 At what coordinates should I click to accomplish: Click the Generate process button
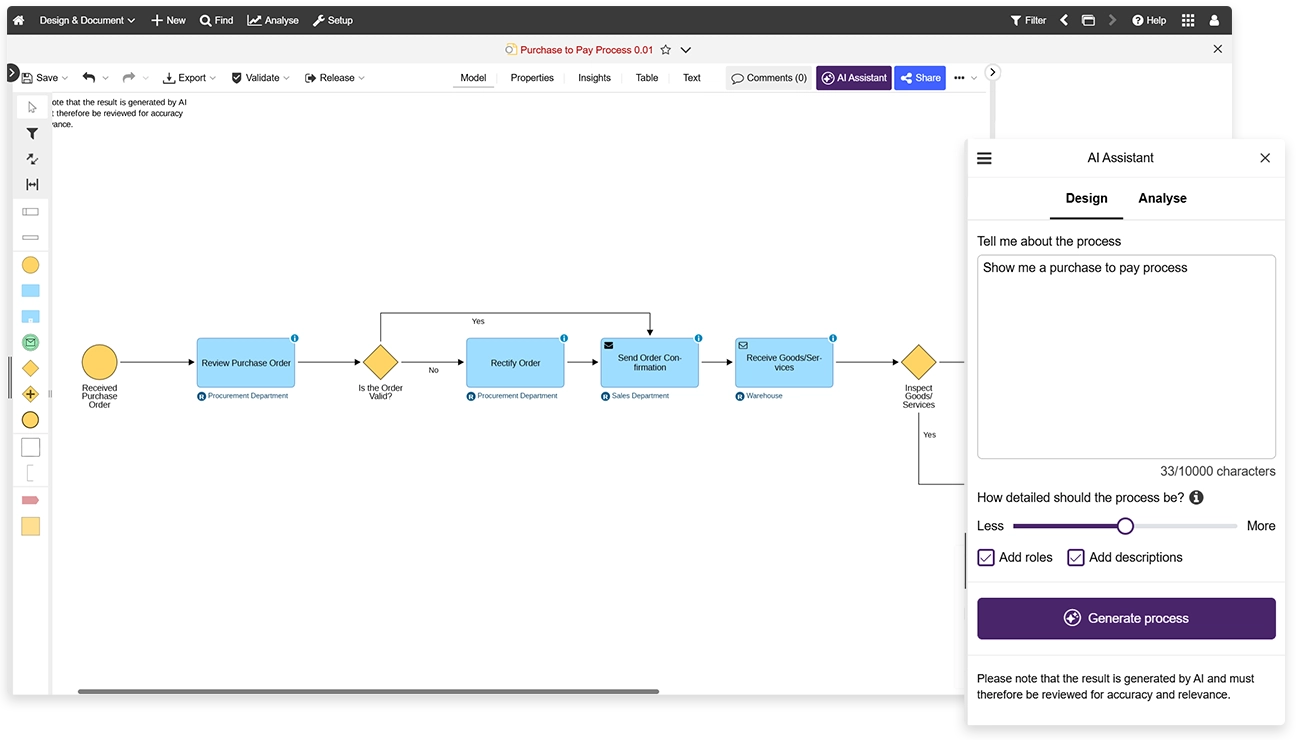[1126, 618]
